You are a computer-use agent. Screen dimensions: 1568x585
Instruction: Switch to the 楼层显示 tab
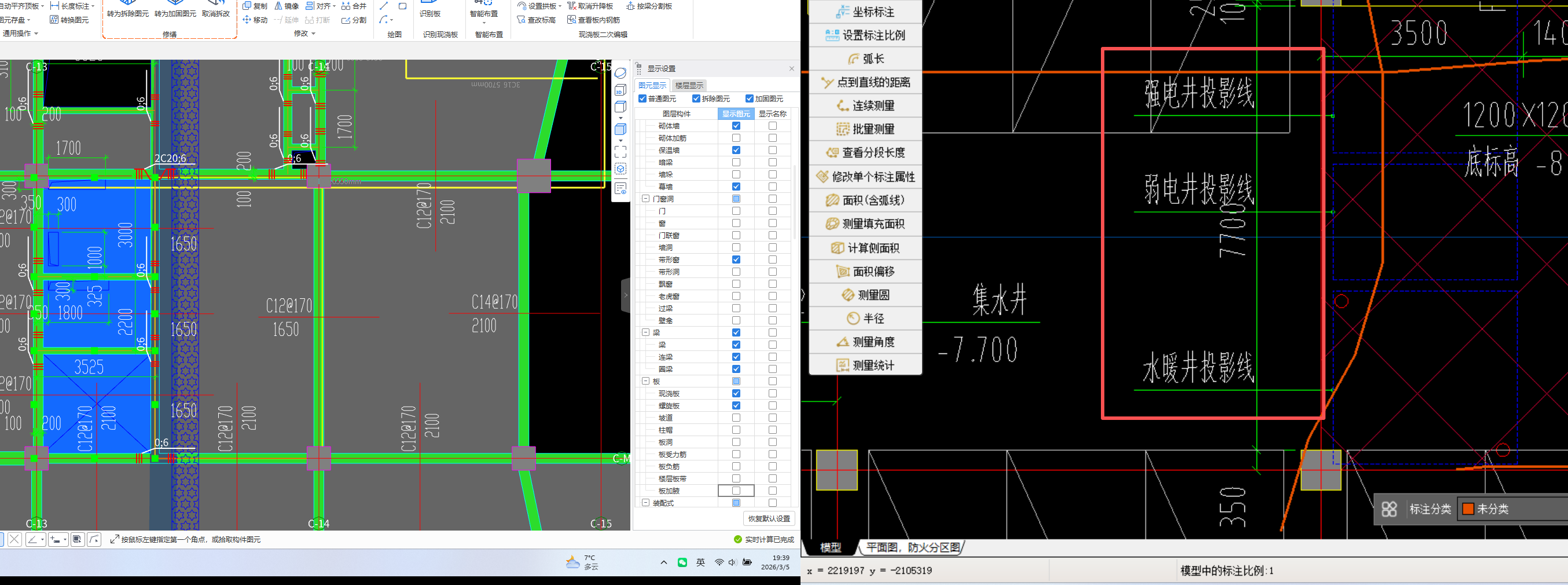(689, 85)
